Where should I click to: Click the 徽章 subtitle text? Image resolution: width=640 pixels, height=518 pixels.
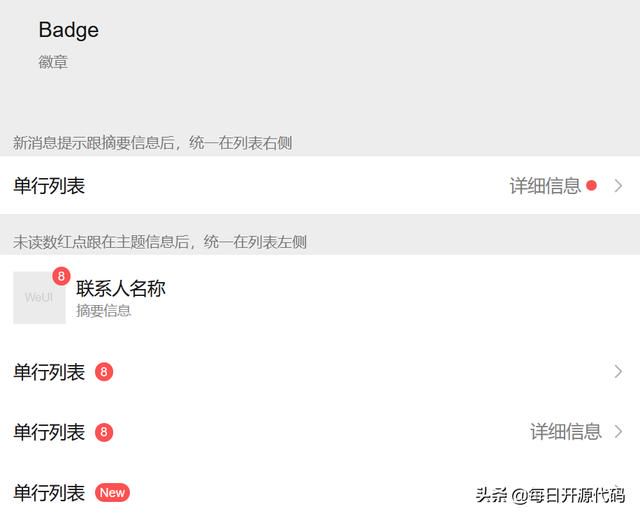point(53,62)
